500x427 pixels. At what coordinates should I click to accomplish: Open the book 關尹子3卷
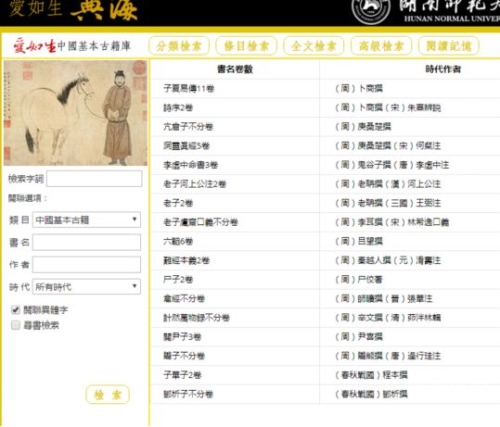tap(182, 337)
